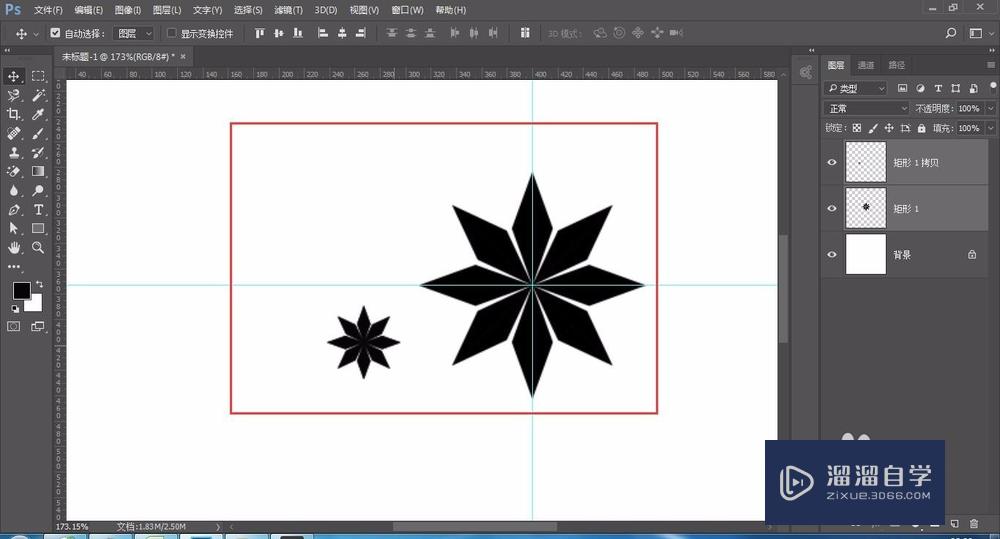Select the Eyedropper tool
This screenshot has height=539, width=1000.
(39, 114)
